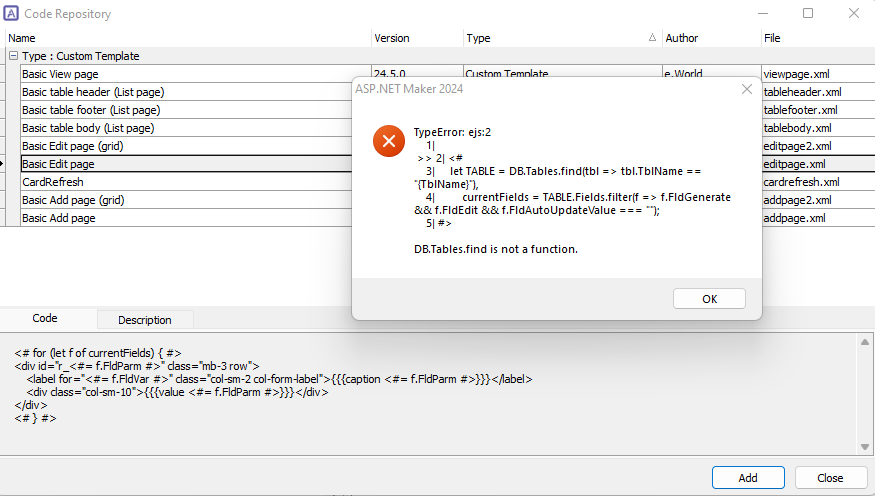Screen dimensions: 875x496
Task: Click the code pane scroll down arrow
Action: pyautogui.click(x=864, y=447)
